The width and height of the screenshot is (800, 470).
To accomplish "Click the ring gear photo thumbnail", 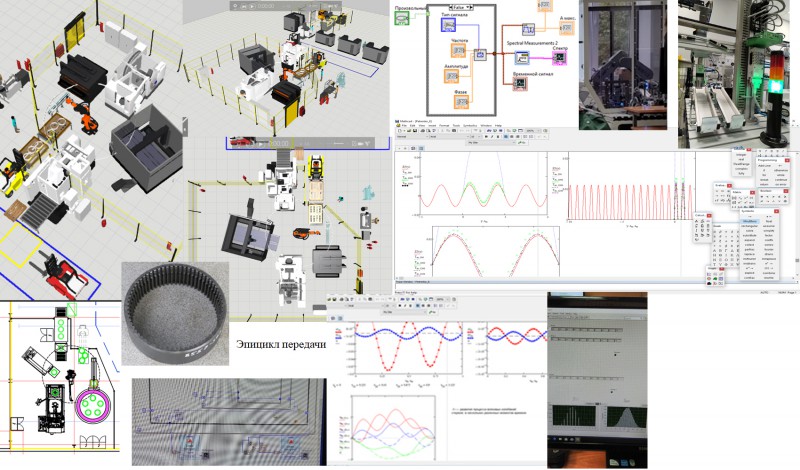I will pos(175,313).
